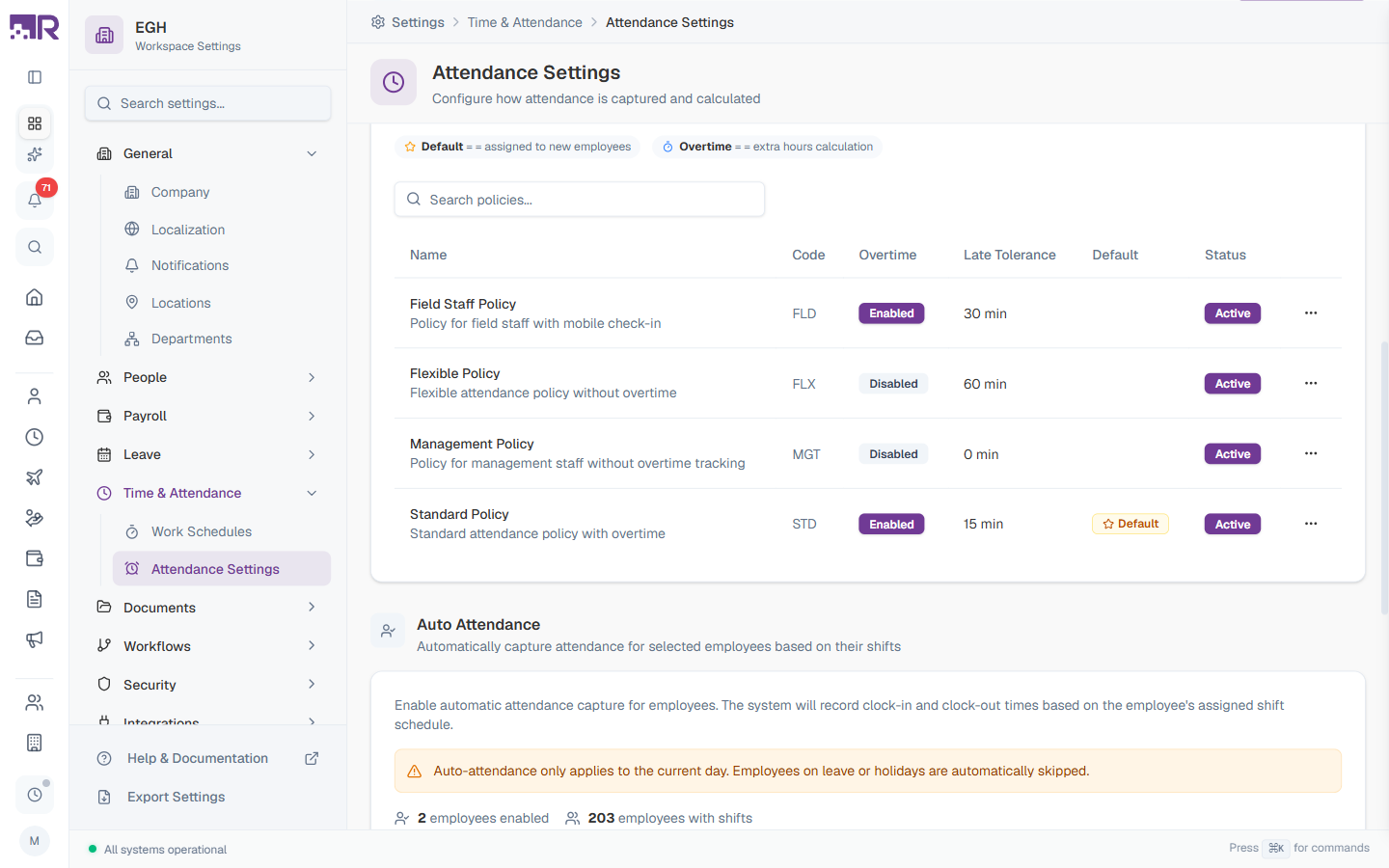Go to home icon in left rail

point(35,297)
